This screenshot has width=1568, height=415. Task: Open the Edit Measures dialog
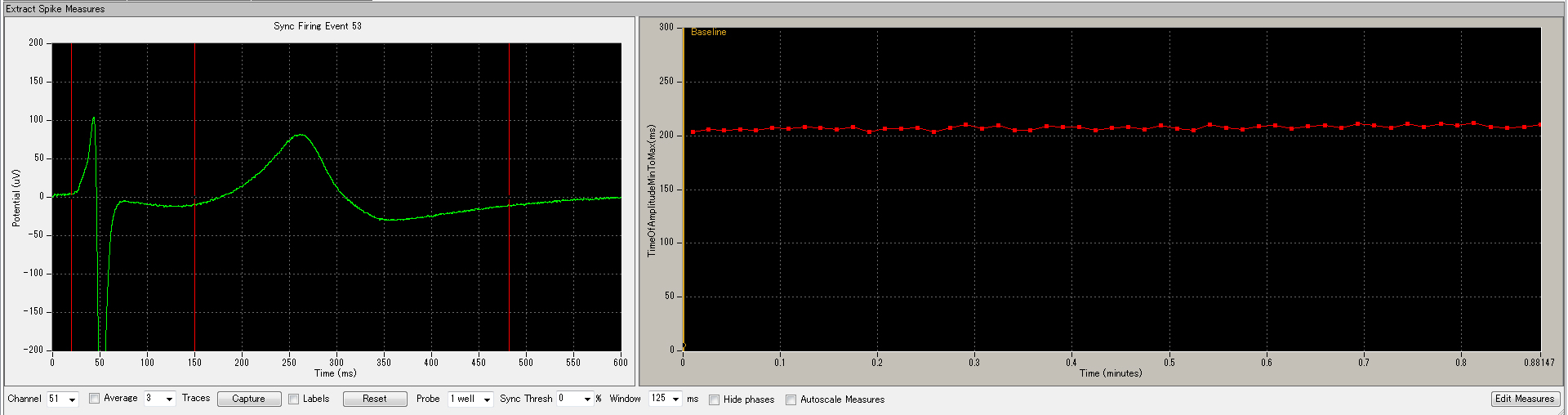[x=1524, y=399]
